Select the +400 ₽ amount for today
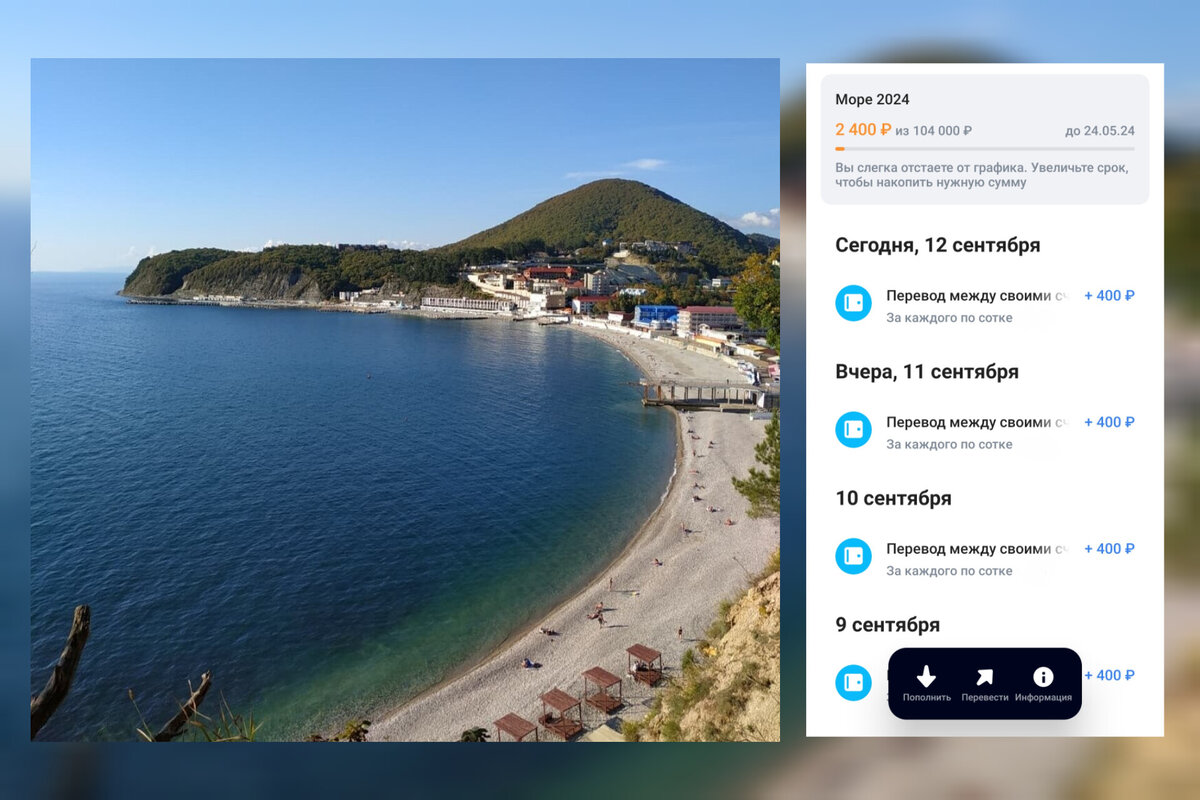 1108,295
